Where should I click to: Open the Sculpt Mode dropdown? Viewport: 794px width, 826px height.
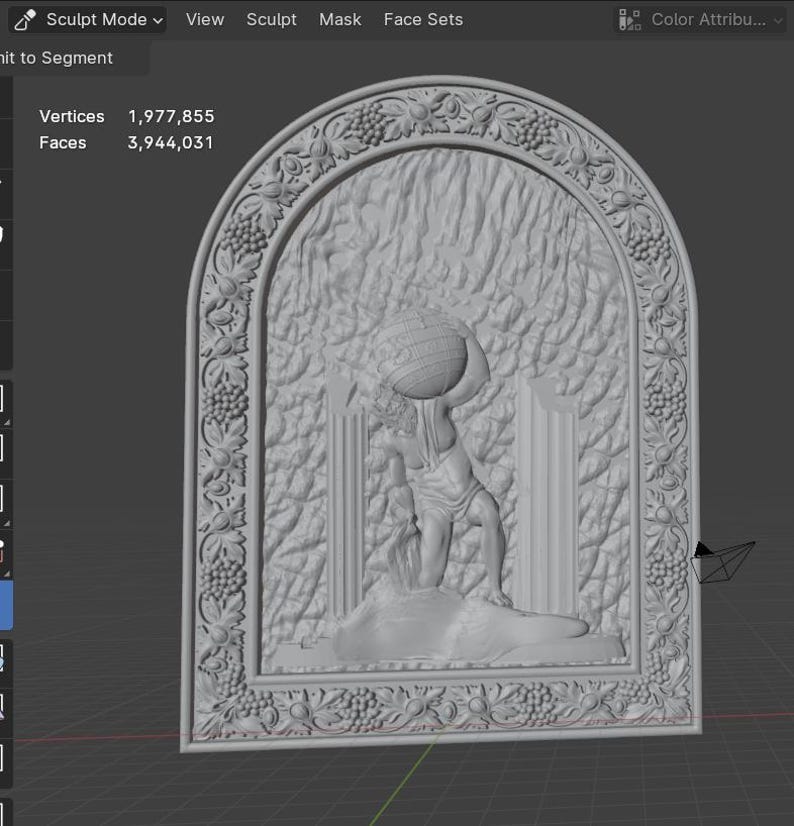[x=87, y=19]
